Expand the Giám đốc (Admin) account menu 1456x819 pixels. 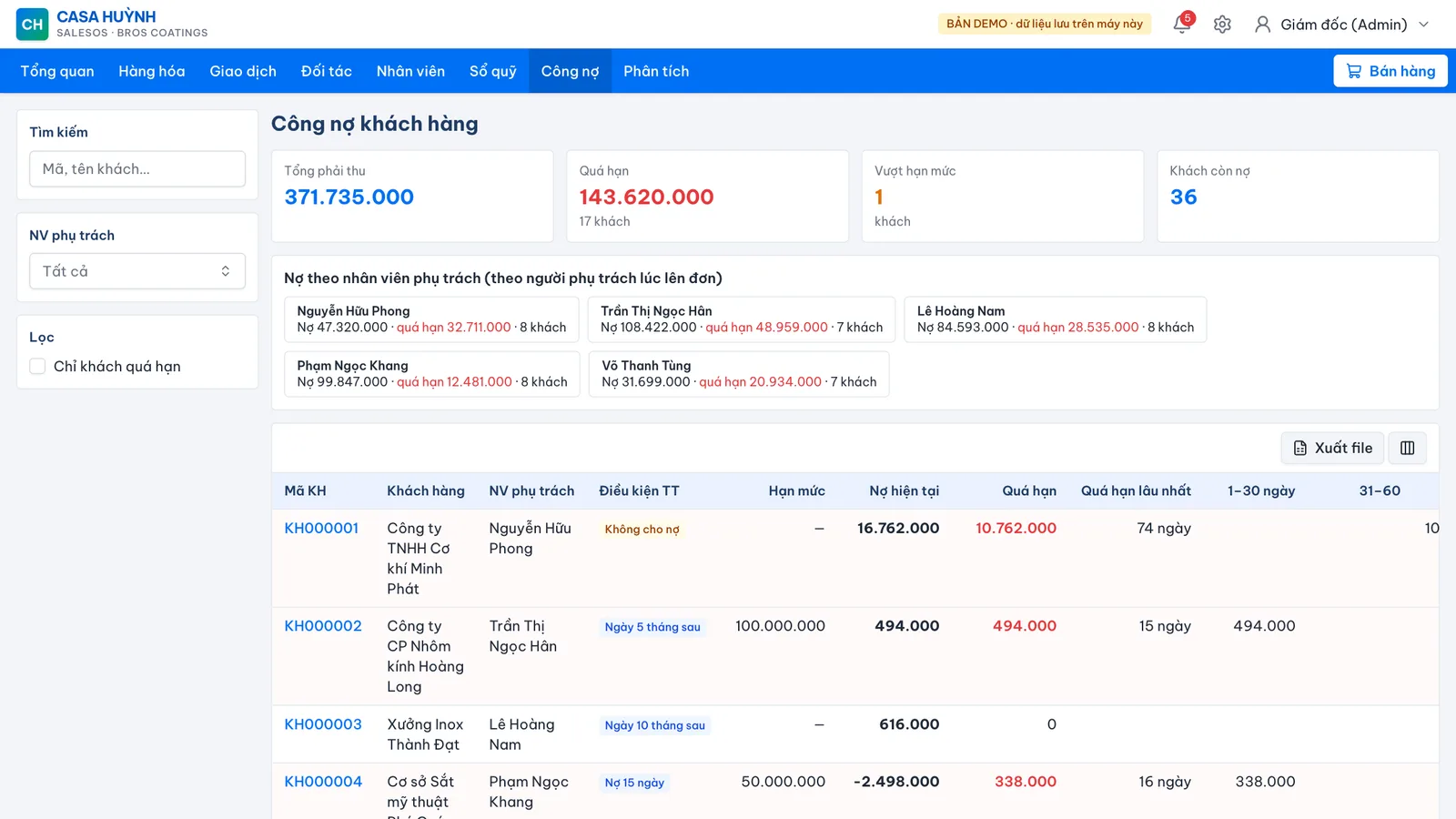click(x=1342, y=25)
